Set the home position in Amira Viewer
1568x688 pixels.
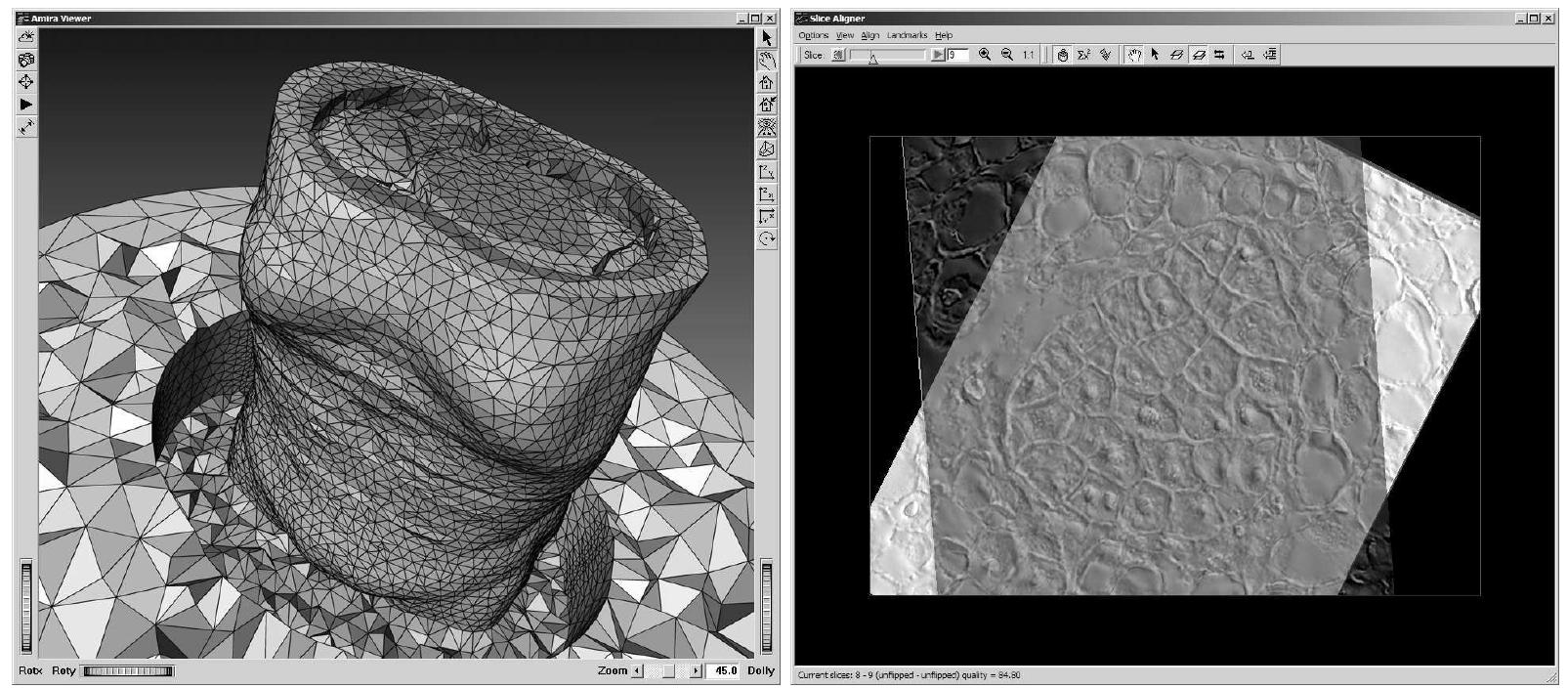pyautogui.click(x=767, y=105)
